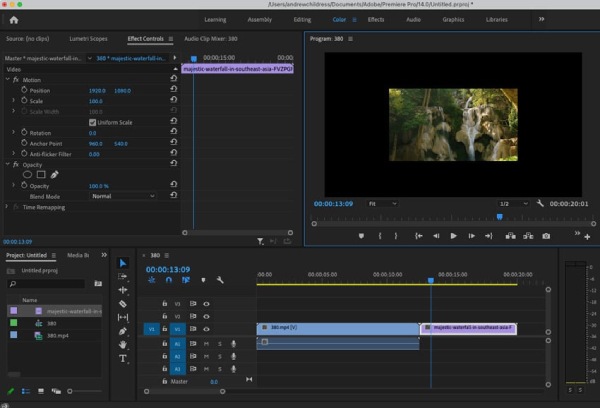Toggle V2 track output eye
The image size is (600, 408).
pyautogui.click(x=206, y=317)
